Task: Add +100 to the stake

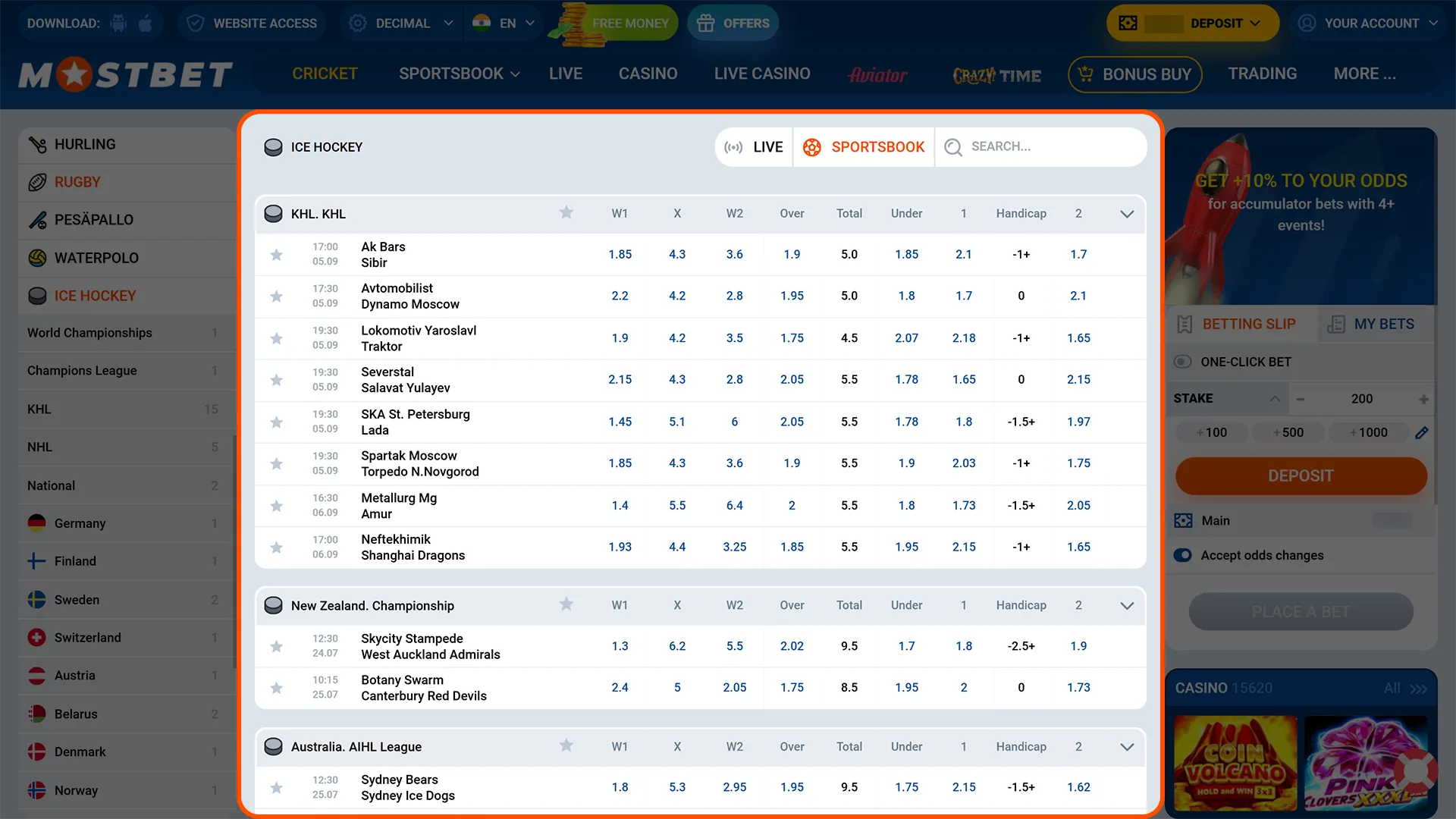Action: (x=1212, y=432)
